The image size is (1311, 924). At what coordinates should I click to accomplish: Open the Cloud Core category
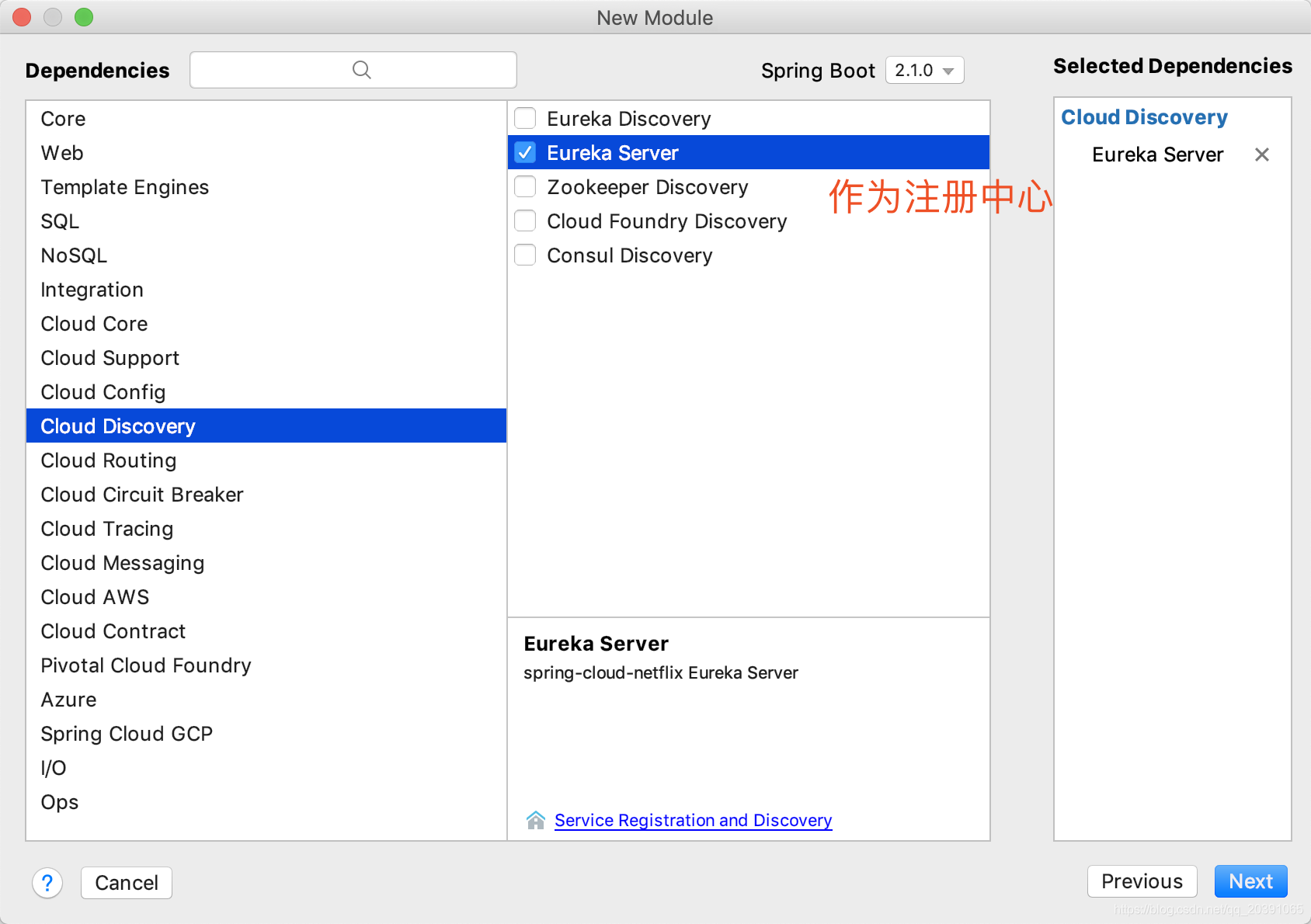(x=266, y=324)
